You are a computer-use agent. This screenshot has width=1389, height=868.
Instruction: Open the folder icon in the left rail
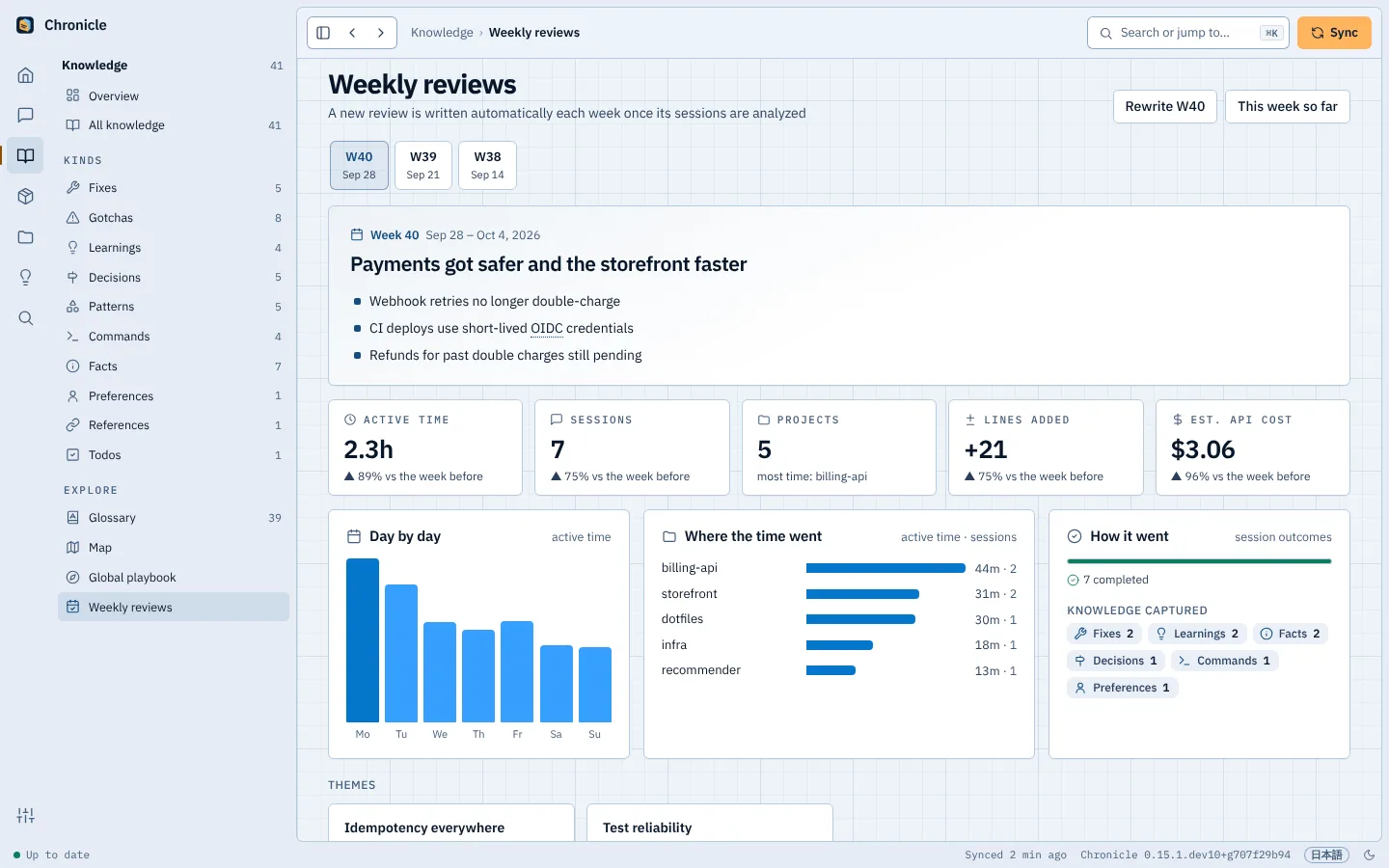(x=26, y=237)
